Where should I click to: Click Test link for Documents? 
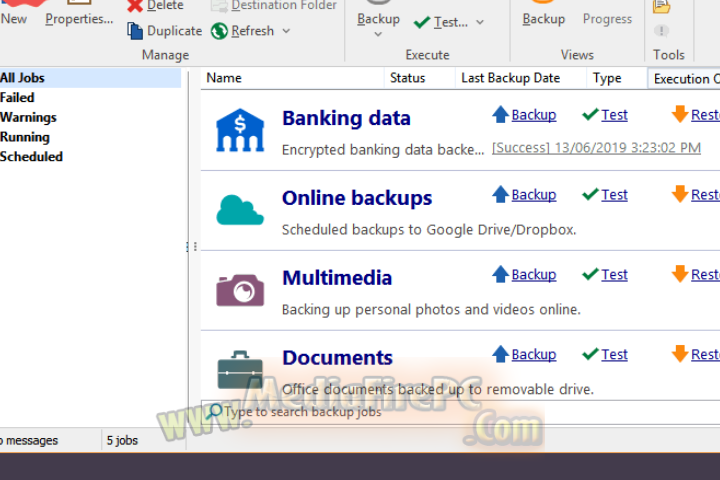click(x=614, y=355)
